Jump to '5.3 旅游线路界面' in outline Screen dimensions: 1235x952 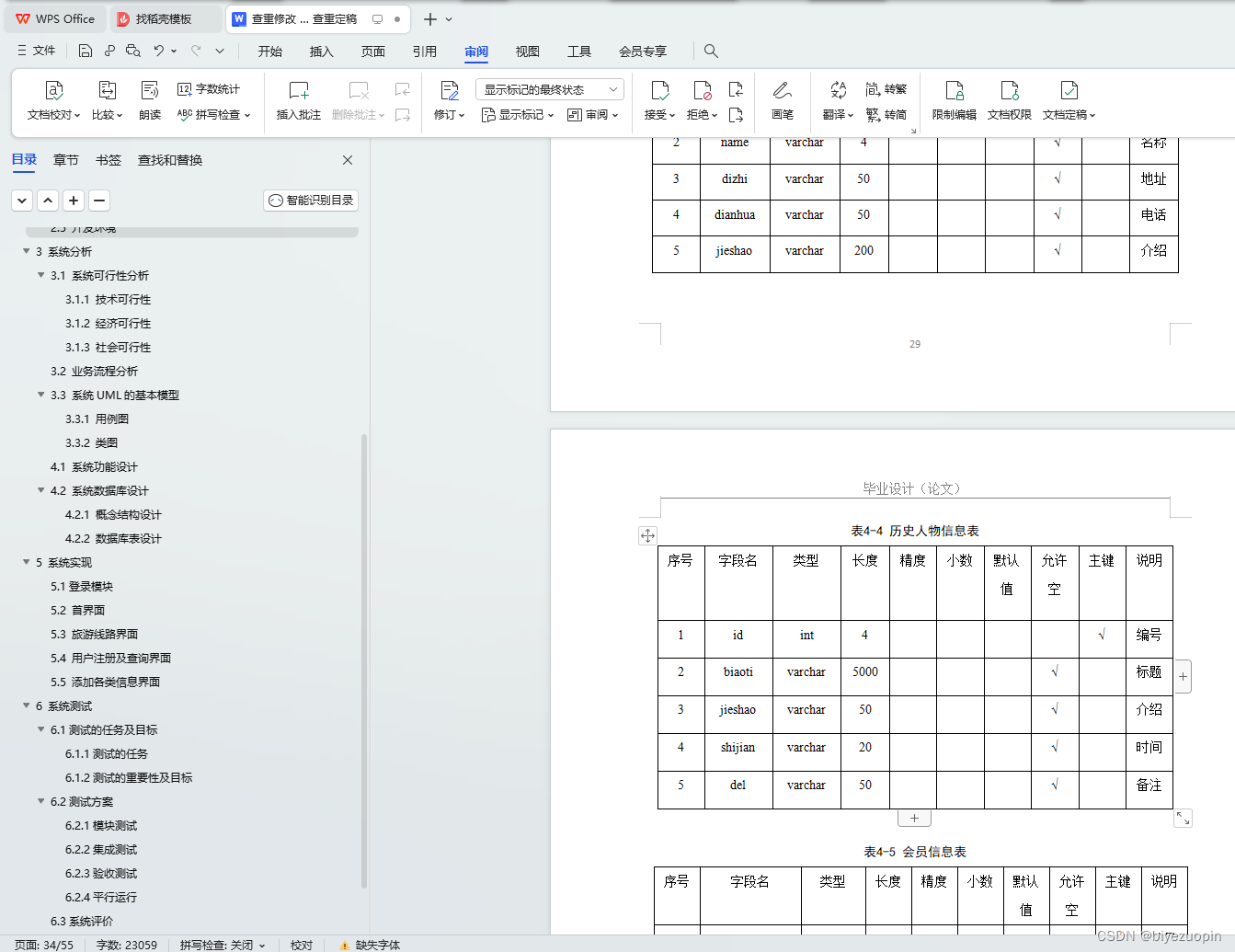pyautogui.click(x=95, y=634)
